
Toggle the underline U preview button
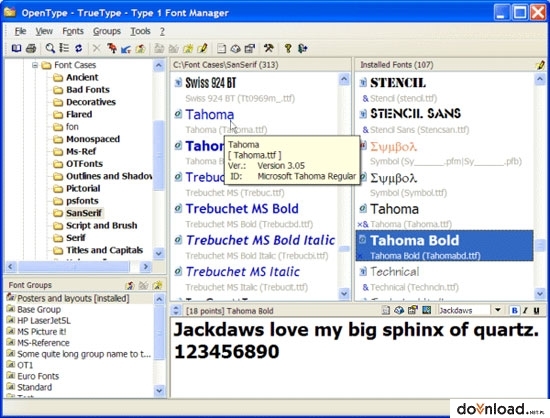[x=536, y=310]
